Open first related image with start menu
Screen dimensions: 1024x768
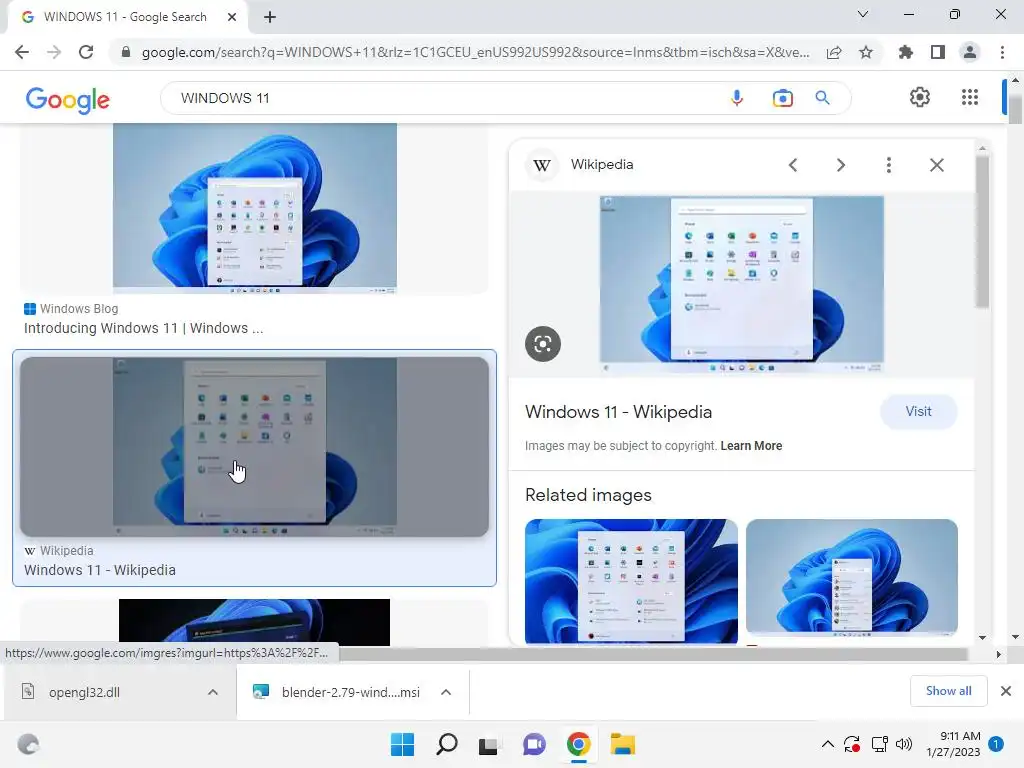pyautogui.click(x=632, y=581)
